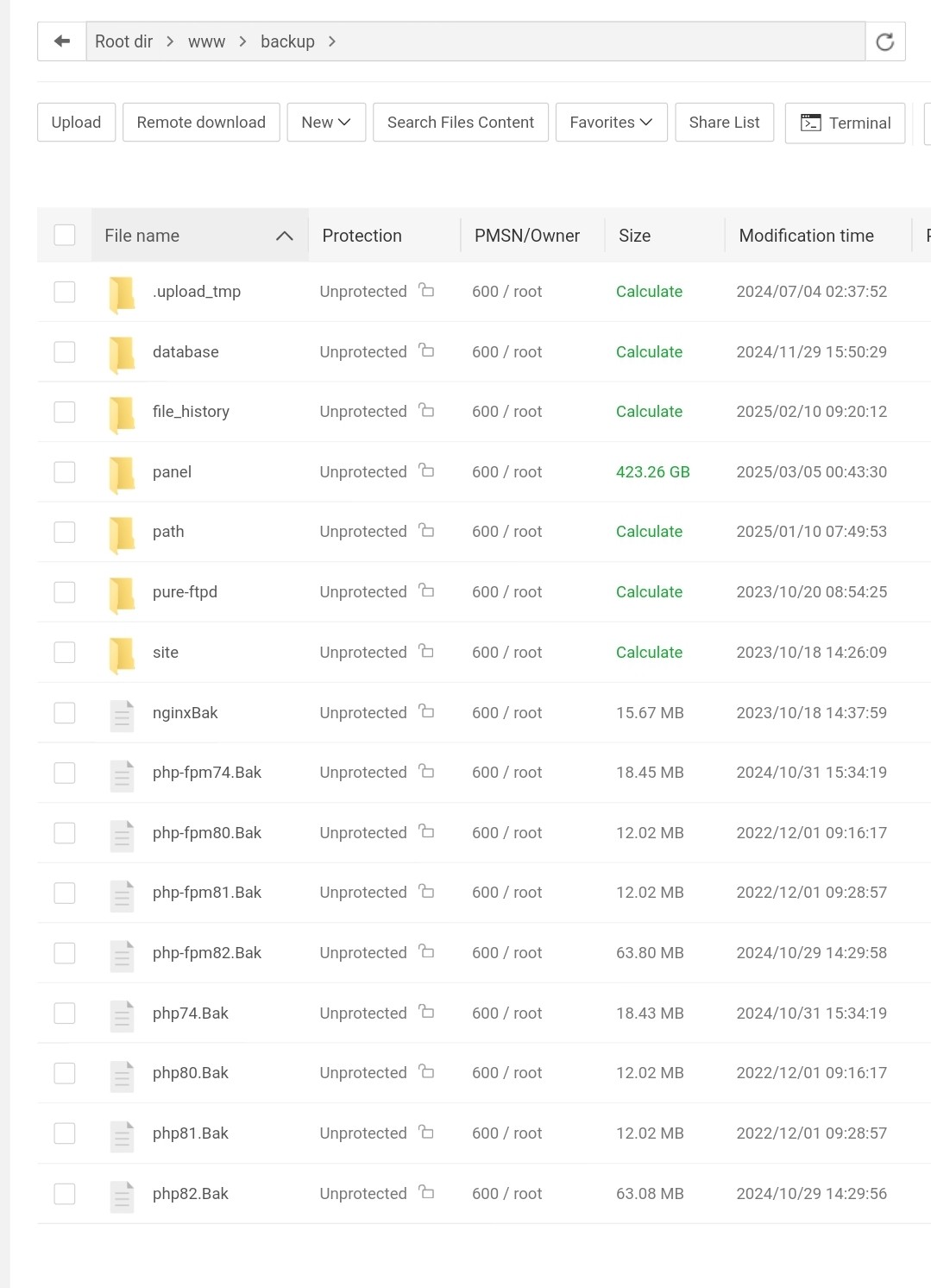Calculate size of pure-ftpd folder

(649, 592)
